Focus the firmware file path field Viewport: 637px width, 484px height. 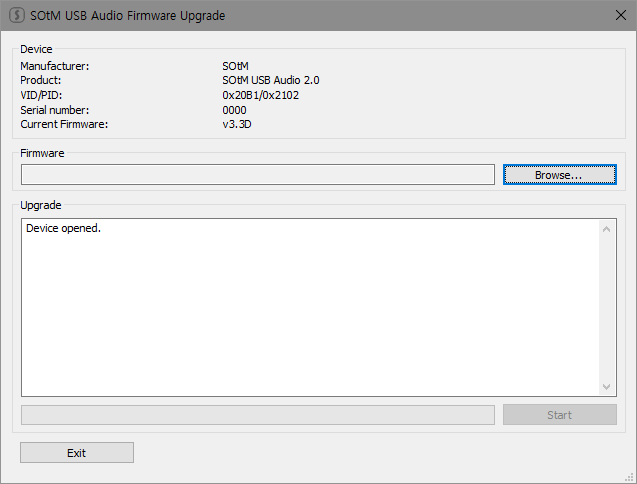(x=258, y=175)
